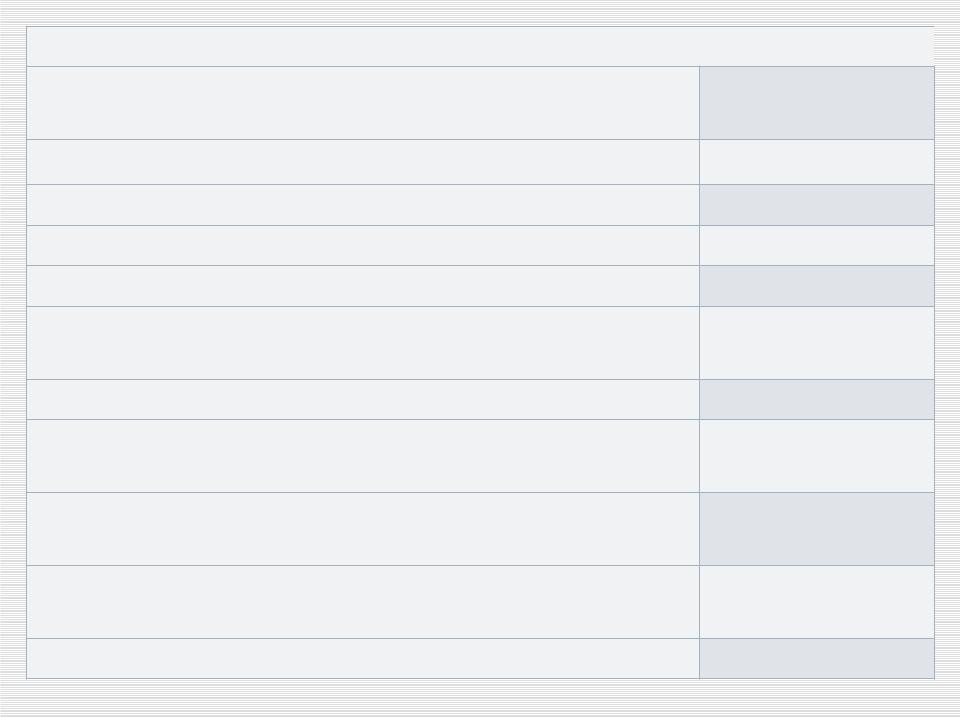This screenshot has height=717, width=960.
Task: Select shaded right cell in last table row
Action: 817,658
